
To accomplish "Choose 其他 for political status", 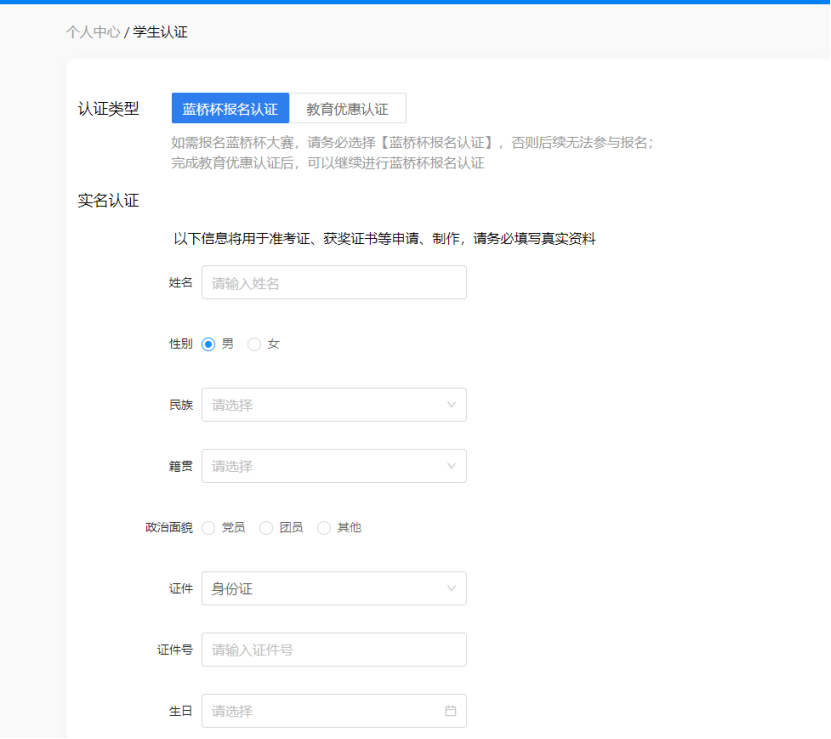I will (324, 528).
